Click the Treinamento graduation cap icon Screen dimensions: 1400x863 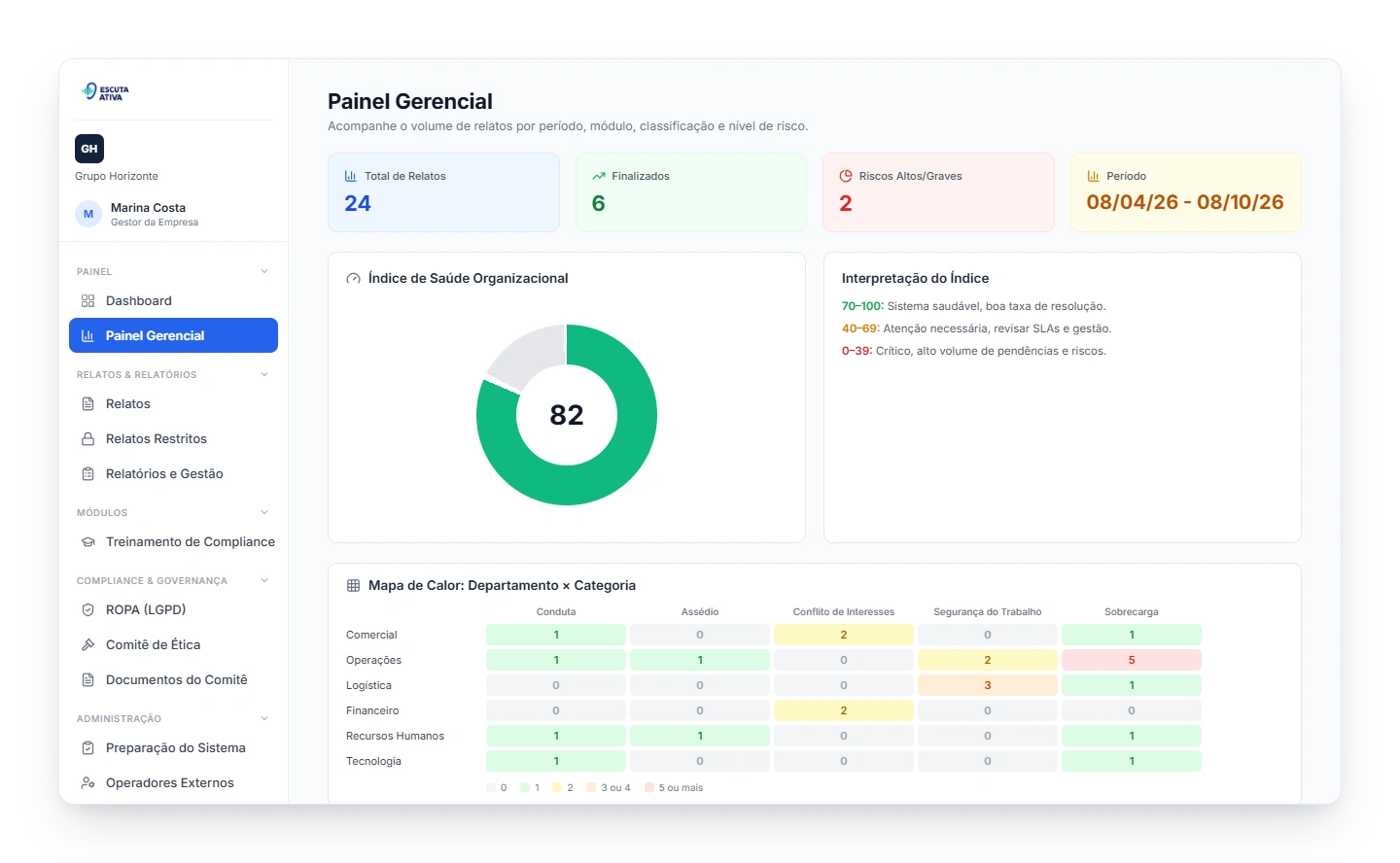[x=88, y=542]
